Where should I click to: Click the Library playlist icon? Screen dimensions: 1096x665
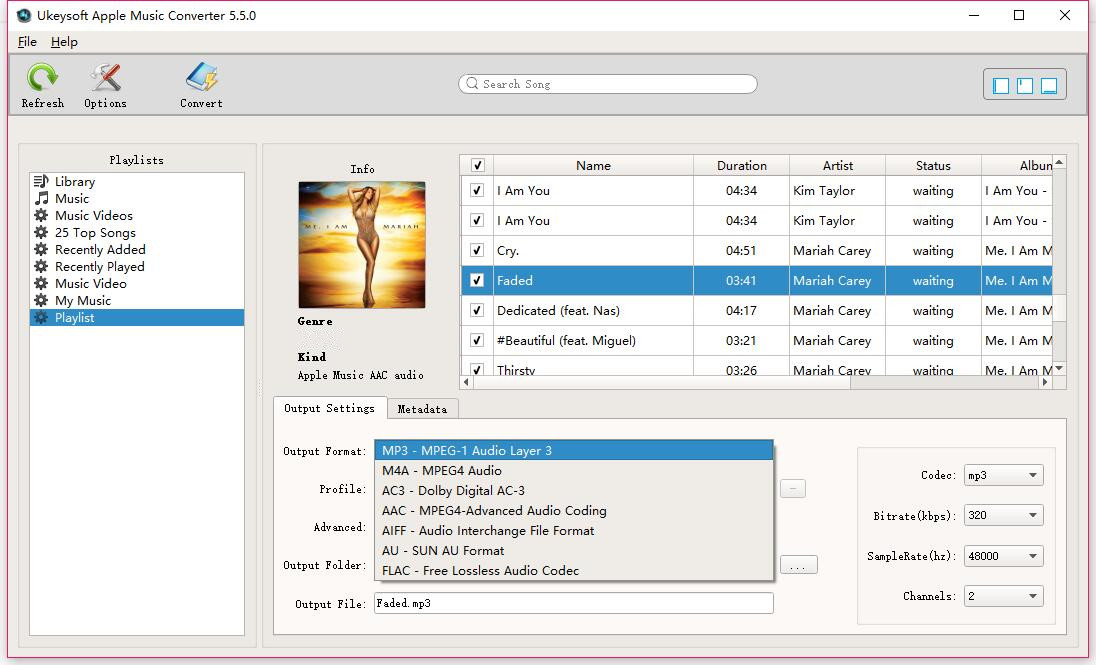[41, 181]
